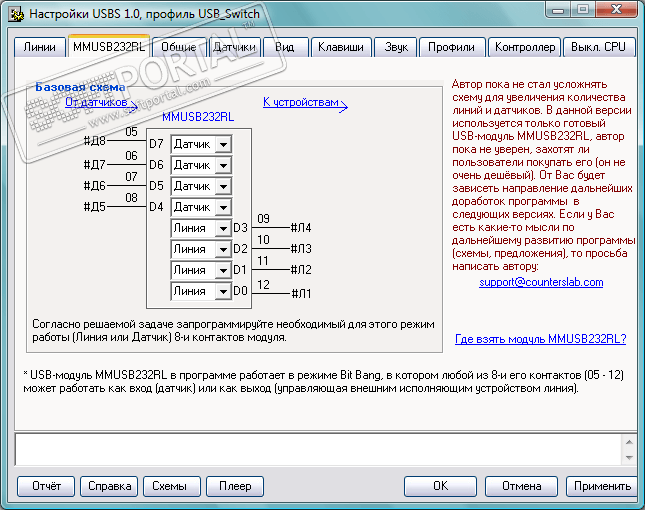Click the app icon in the title bar
This screenshot has width=645, height=510.
(x=17, y=14)
